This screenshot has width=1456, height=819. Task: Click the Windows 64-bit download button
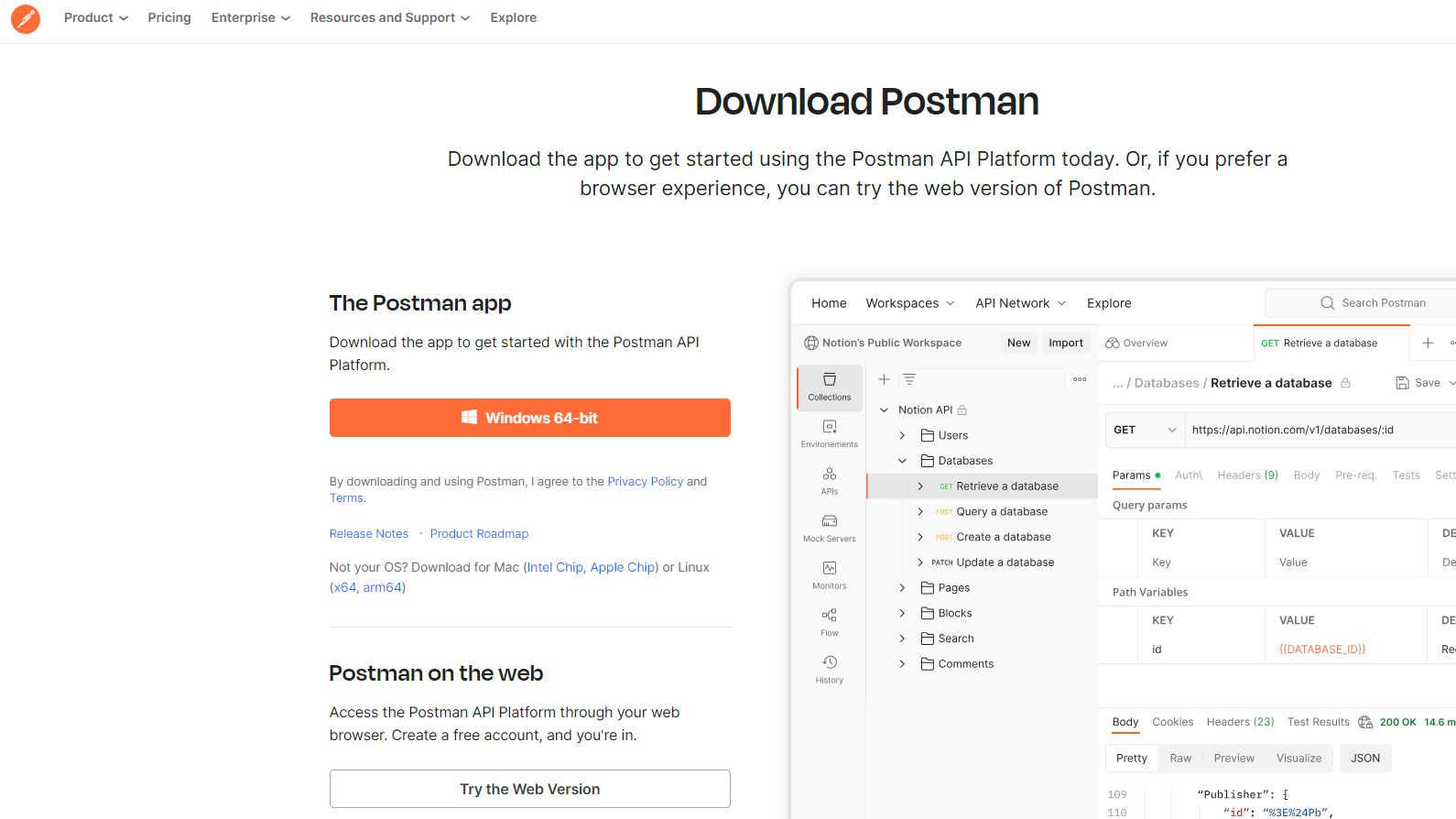[529, 418]
